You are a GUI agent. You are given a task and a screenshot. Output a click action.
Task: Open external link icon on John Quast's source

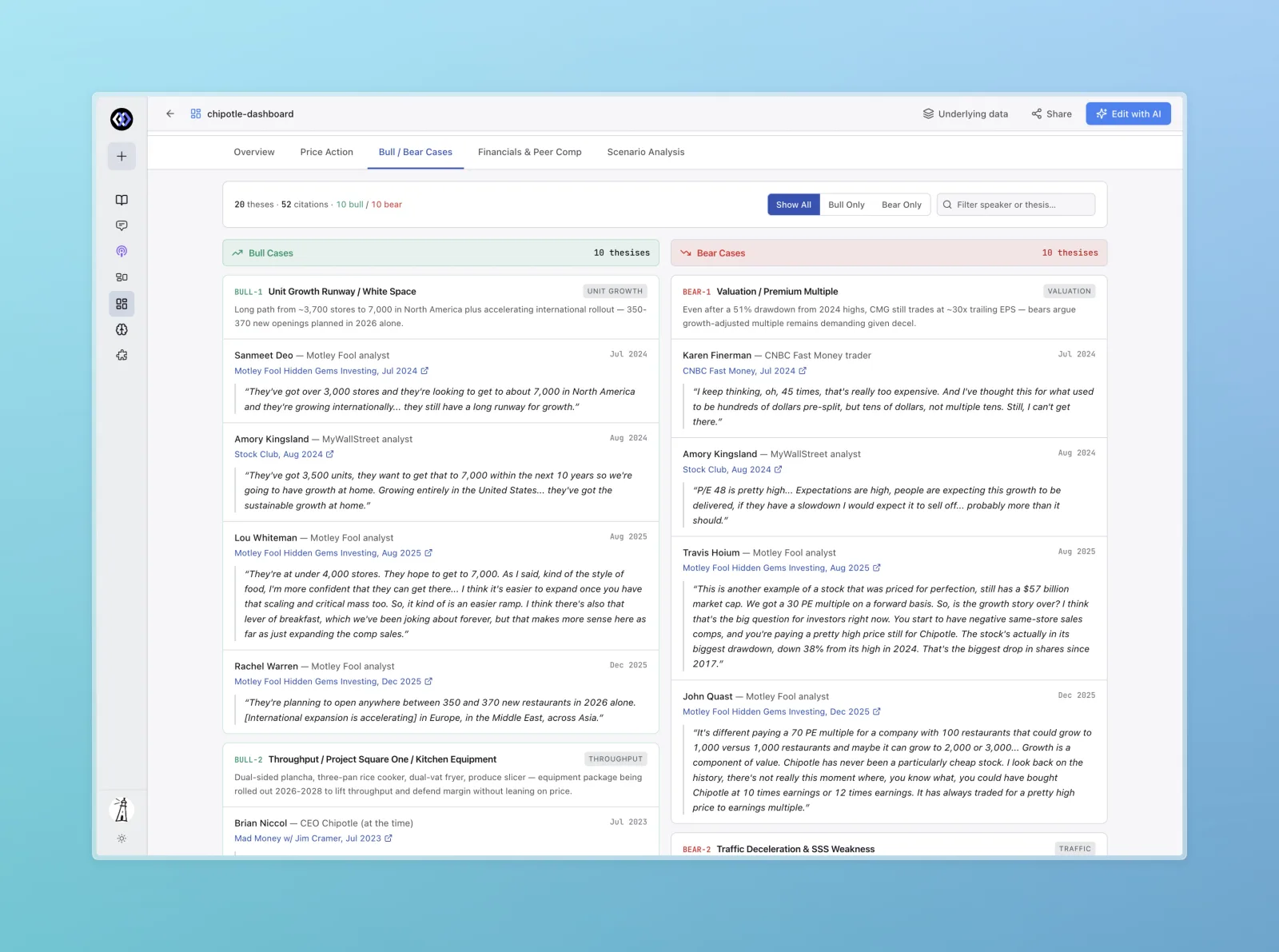click(877, 711)
